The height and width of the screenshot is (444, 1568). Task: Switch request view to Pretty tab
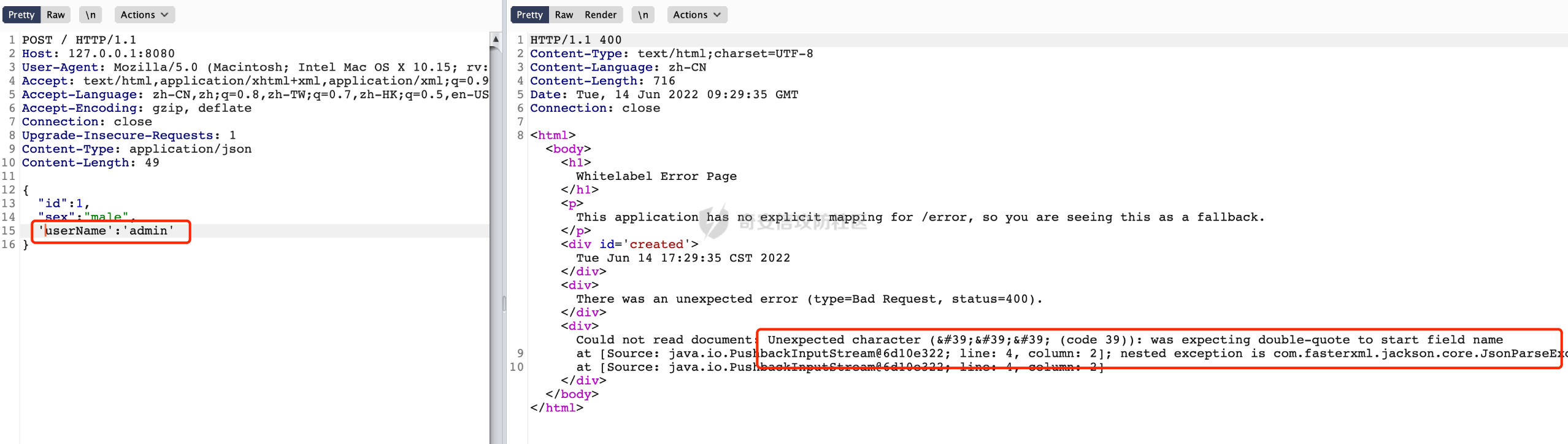(21, 15)
